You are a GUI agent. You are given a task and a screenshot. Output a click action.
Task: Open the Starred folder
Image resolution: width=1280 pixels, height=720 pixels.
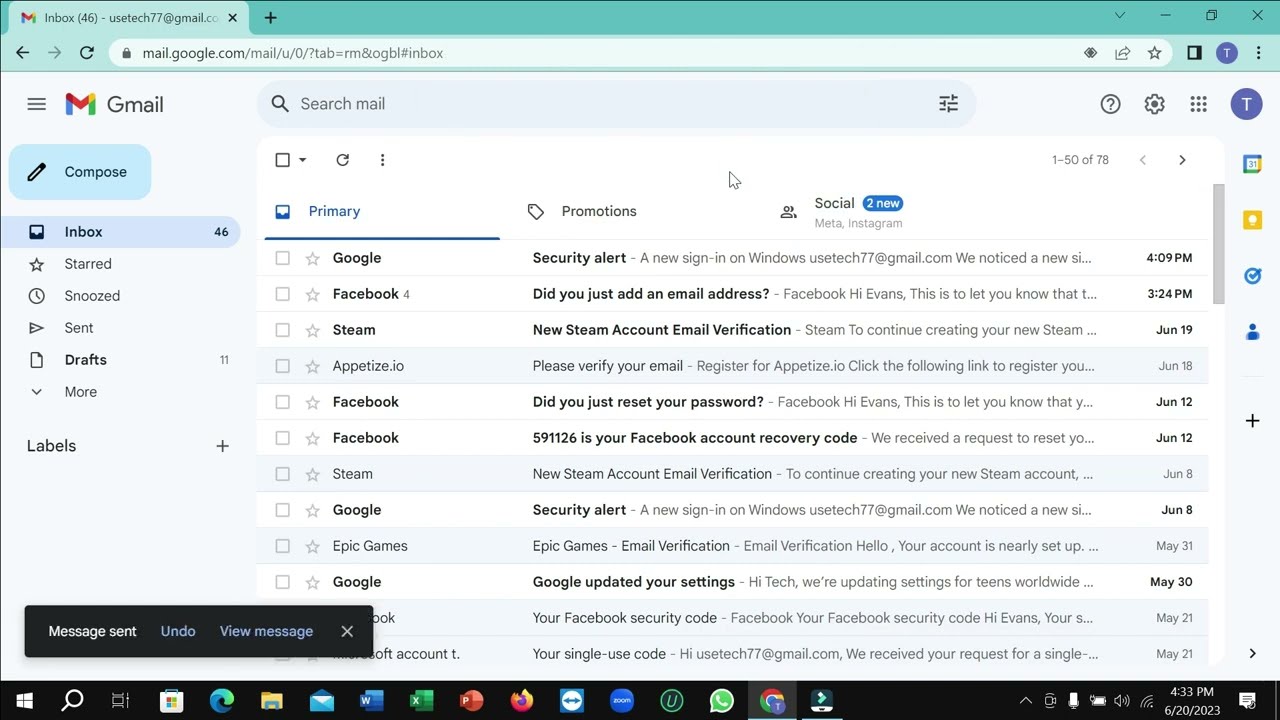tap(120, 264)
